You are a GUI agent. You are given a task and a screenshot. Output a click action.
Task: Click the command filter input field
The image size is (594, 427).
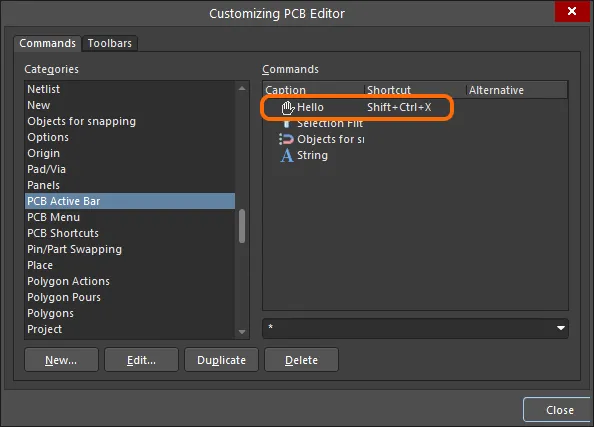click(409, 328)
